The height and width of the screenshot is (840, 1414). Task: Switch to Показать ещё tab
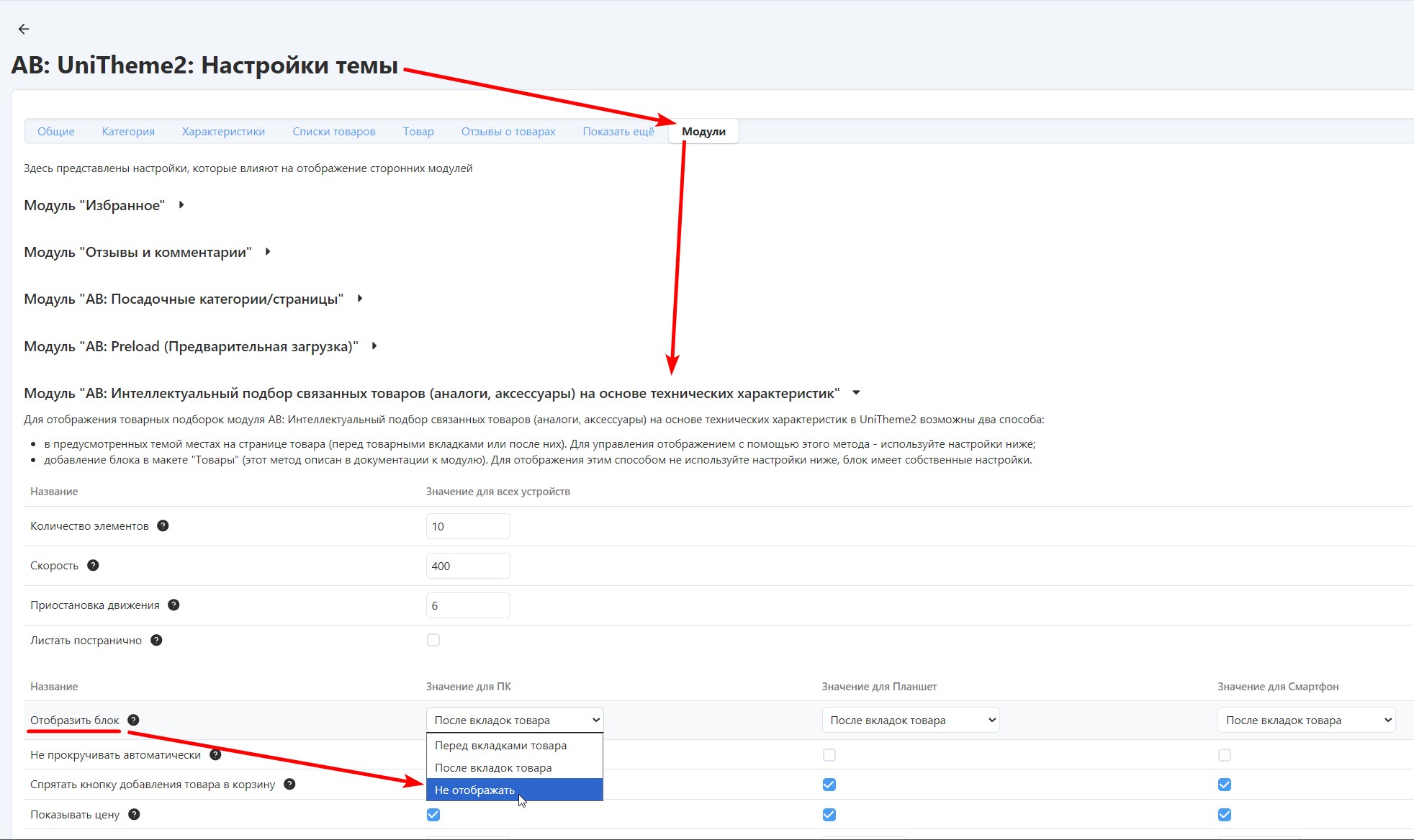click(x=618, y=131)
